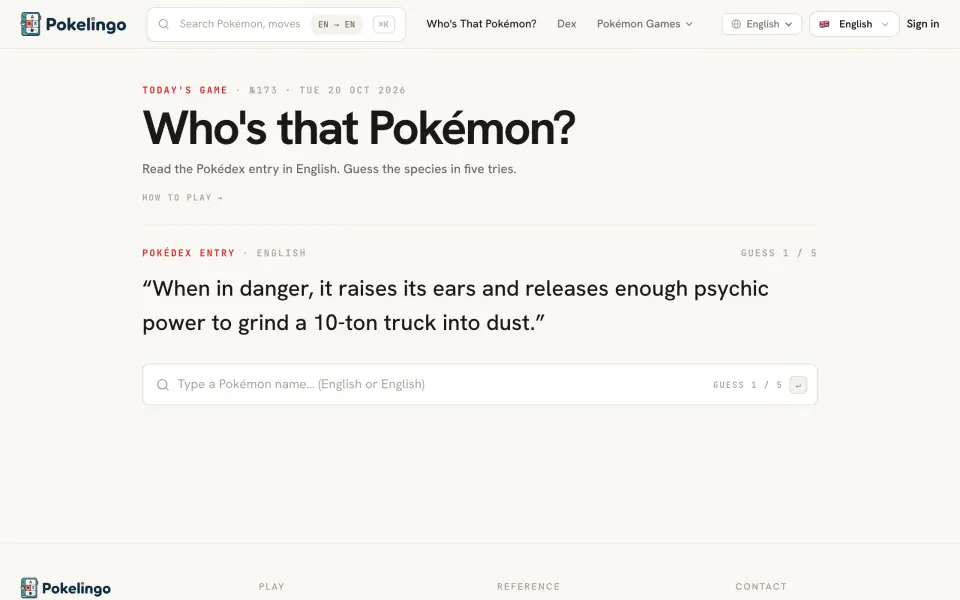Click the POKÉDEX ENTRY label
960x600 pixels.
click(x=189, y=253)
